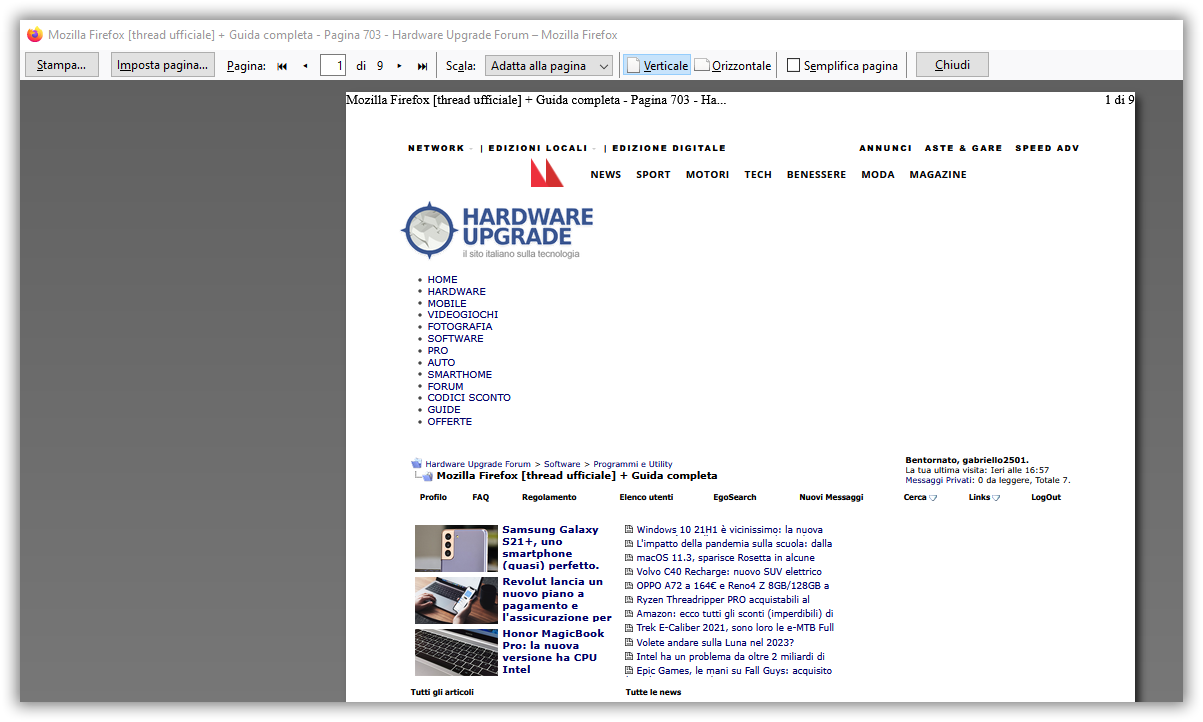The height and width of the screenshot is (722, 1203).
Task: Click the forum folder icon near breadcrumb
Action: point(417,464)
